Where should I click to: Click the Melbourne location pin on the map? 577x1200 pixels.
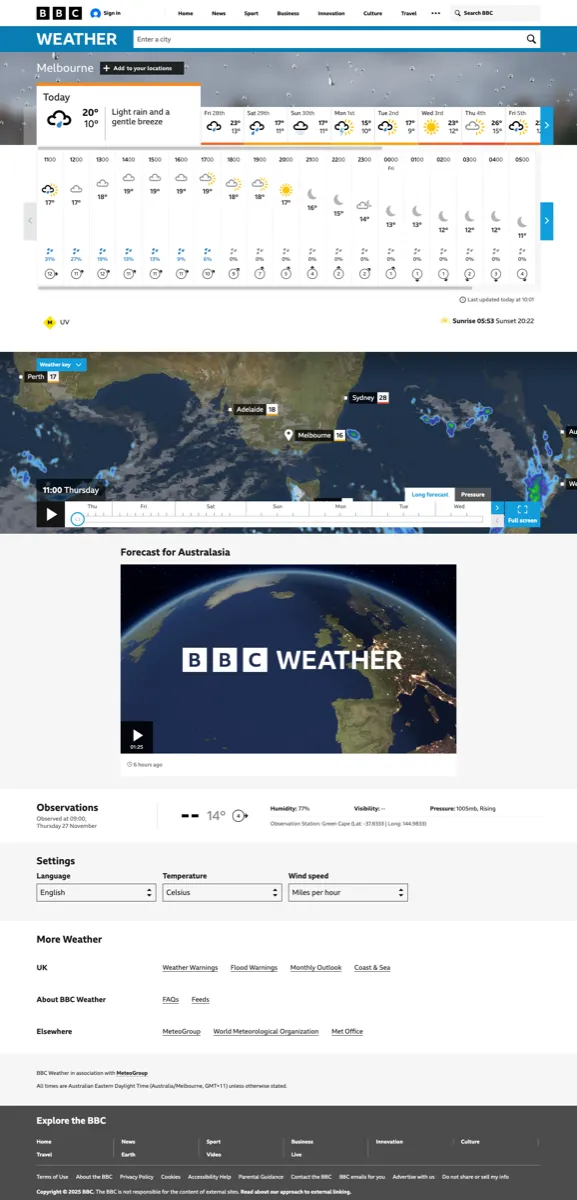click(288, 435)
